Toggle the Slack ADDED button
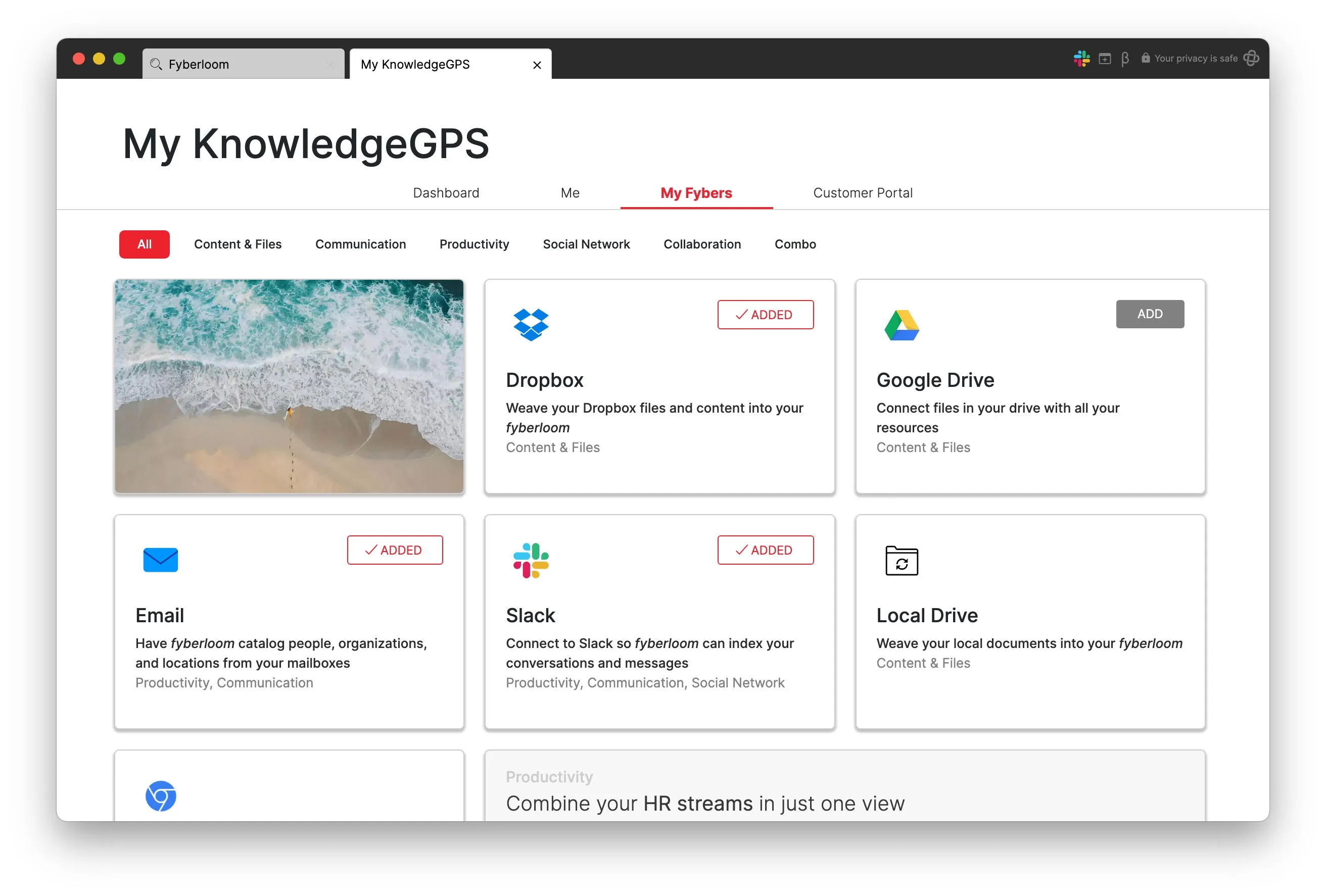Viewport: 1326px width, 896px height. click(765, 550)
